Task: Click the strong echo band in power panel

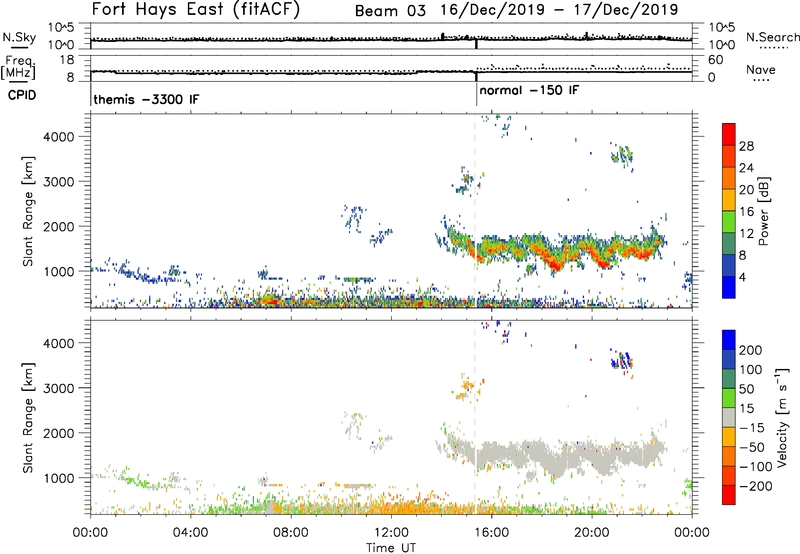Action: (556, 250)
